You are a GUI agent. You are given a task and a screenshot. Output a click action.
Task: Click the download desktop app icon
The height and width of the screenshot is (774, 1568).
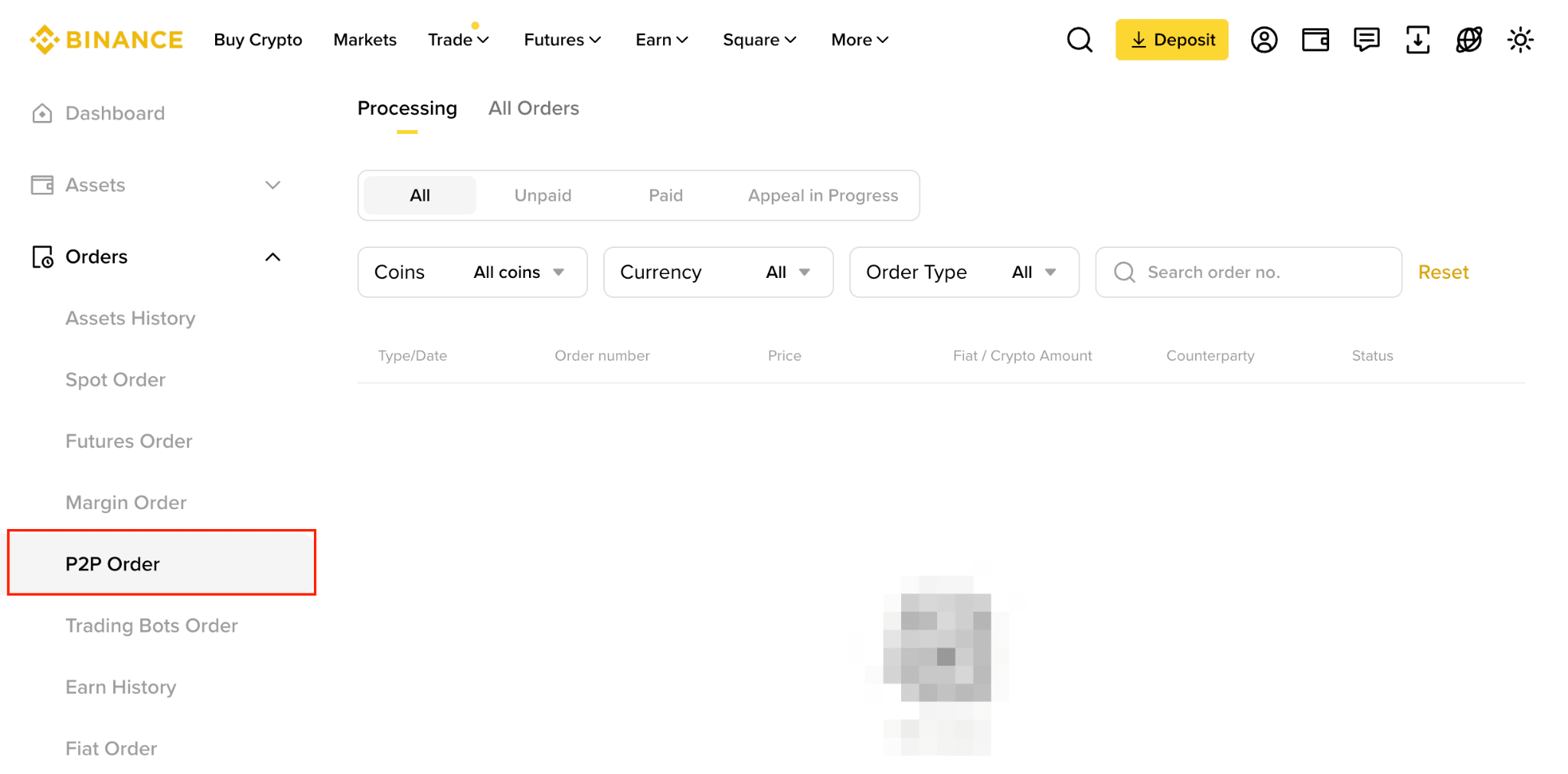click(x=1418, y=40)
